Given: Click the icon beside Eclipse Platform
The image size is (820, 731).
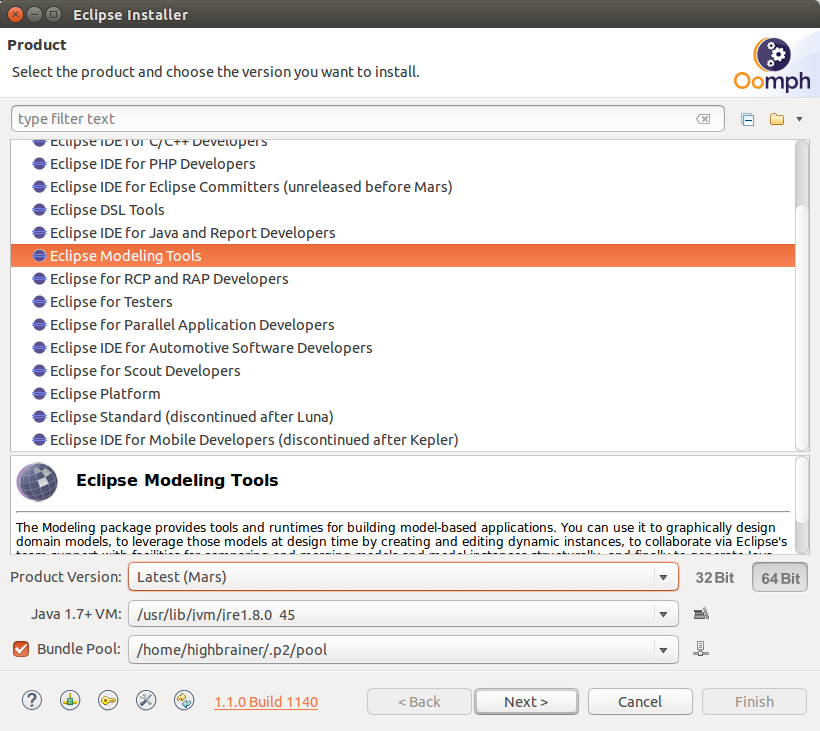Looking at the screenshot, I should click(x=39, y=394).
